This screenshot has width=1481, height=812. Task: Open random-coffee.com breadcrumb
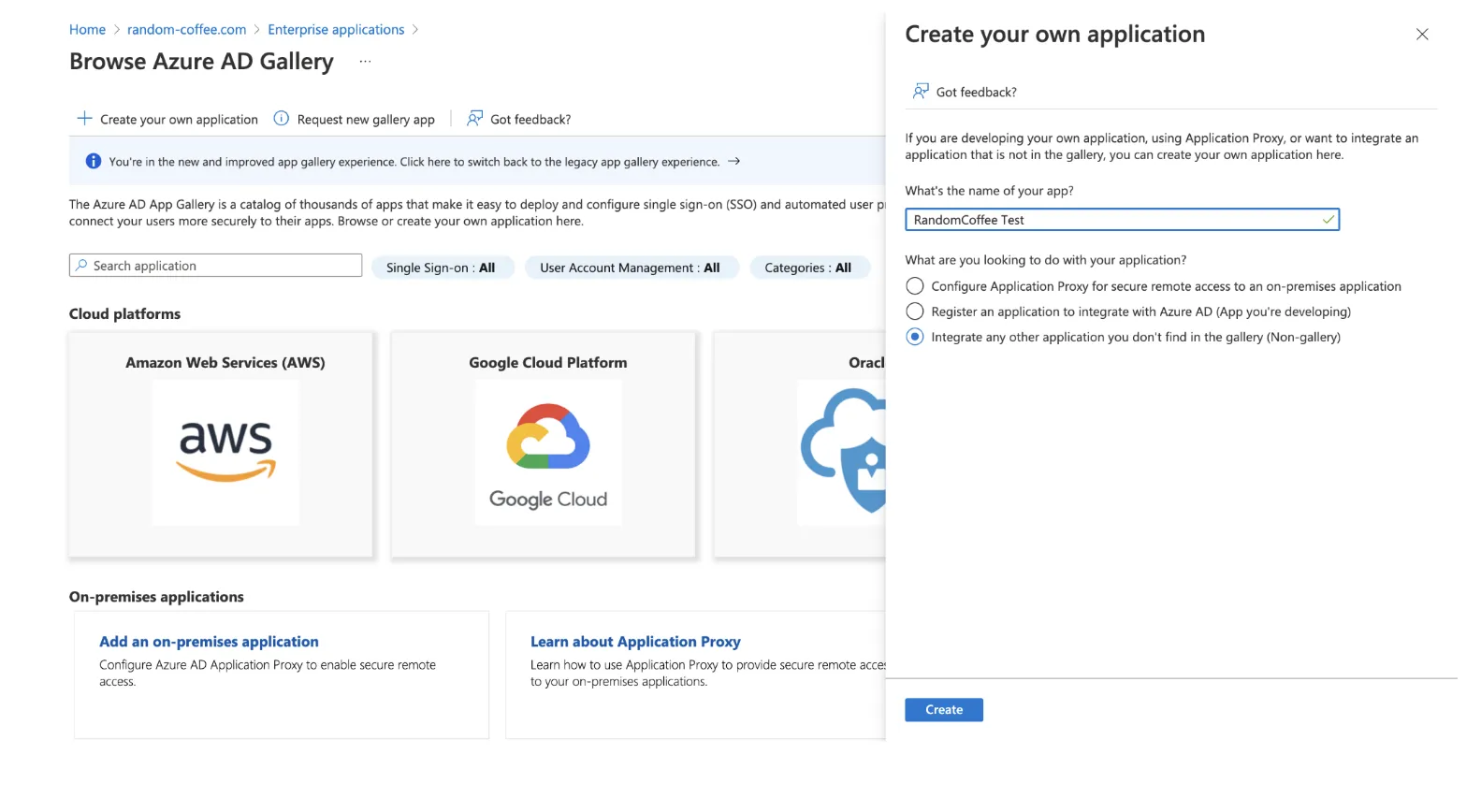tap(187, 30)
